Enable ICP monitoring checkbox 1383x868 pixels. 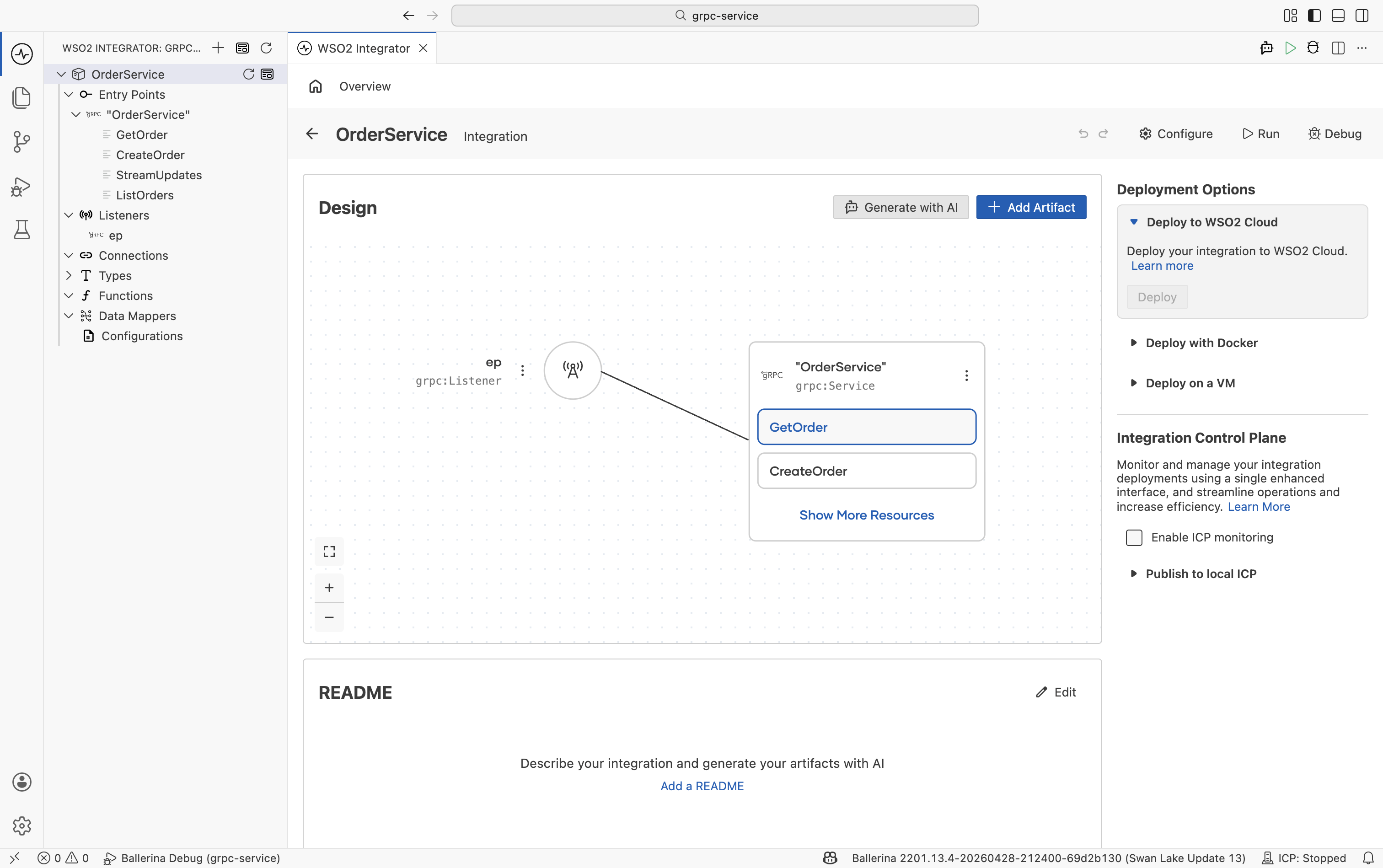(x=1134, y=537)
